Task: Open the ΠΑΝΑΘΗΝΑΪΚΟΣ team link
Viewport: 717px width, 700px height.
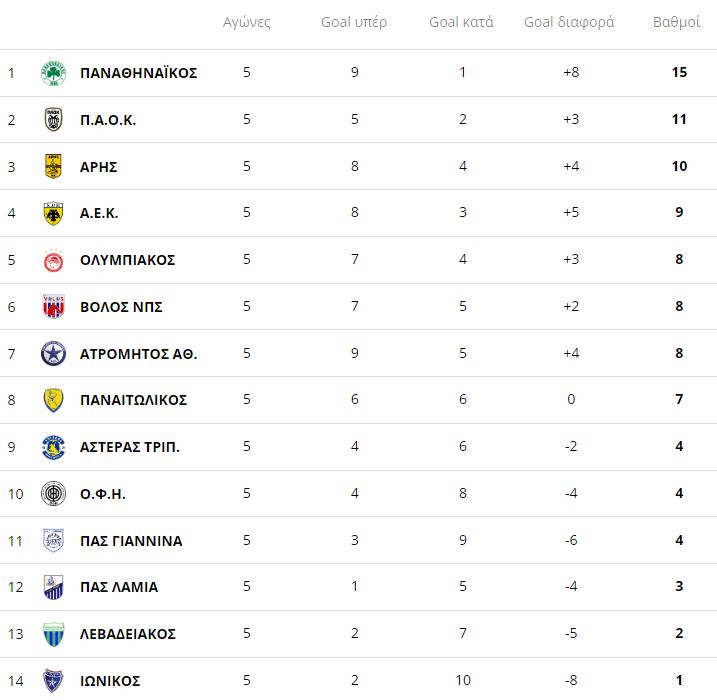Action: [138, 73]
